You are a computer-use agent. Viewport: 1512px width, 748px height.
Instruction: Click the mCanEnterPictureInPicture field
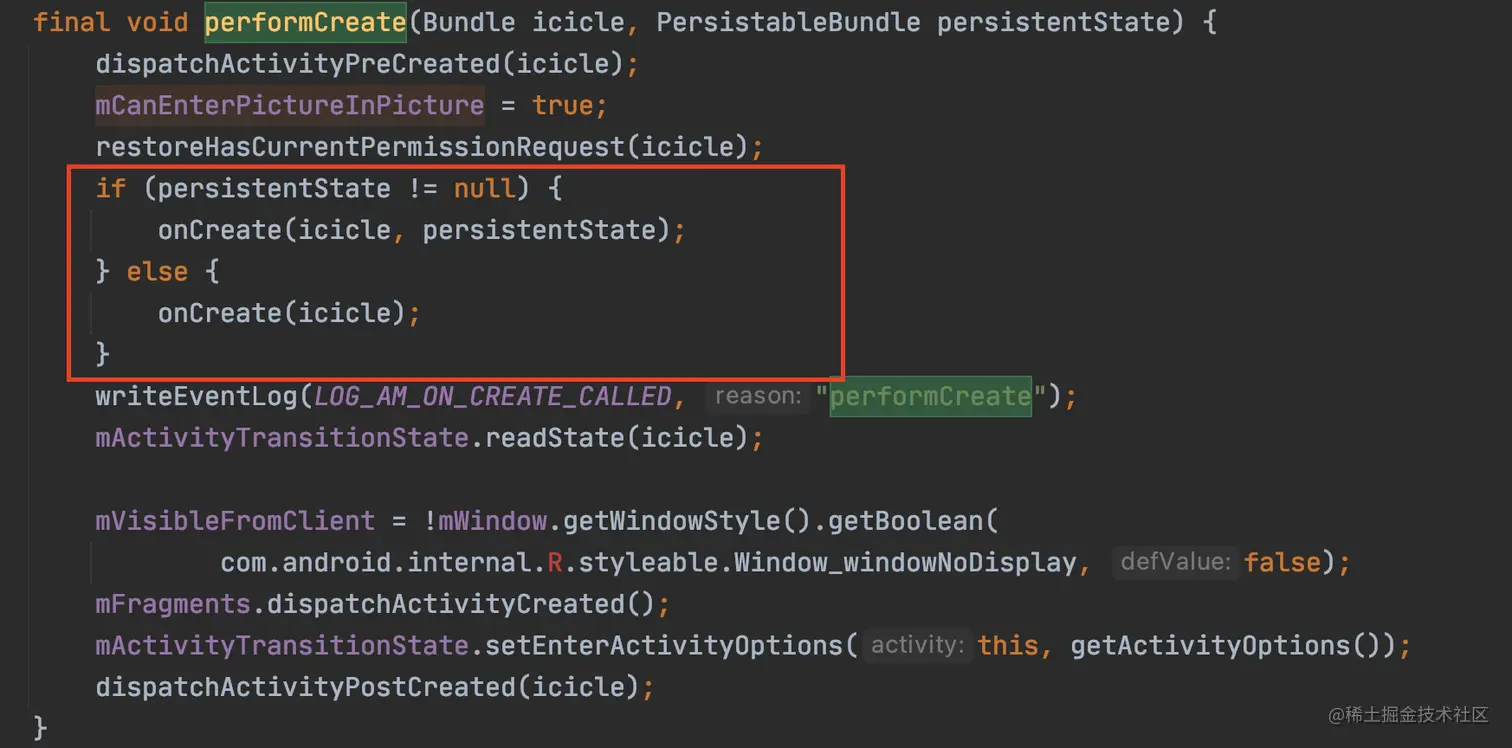pos(290,105)
